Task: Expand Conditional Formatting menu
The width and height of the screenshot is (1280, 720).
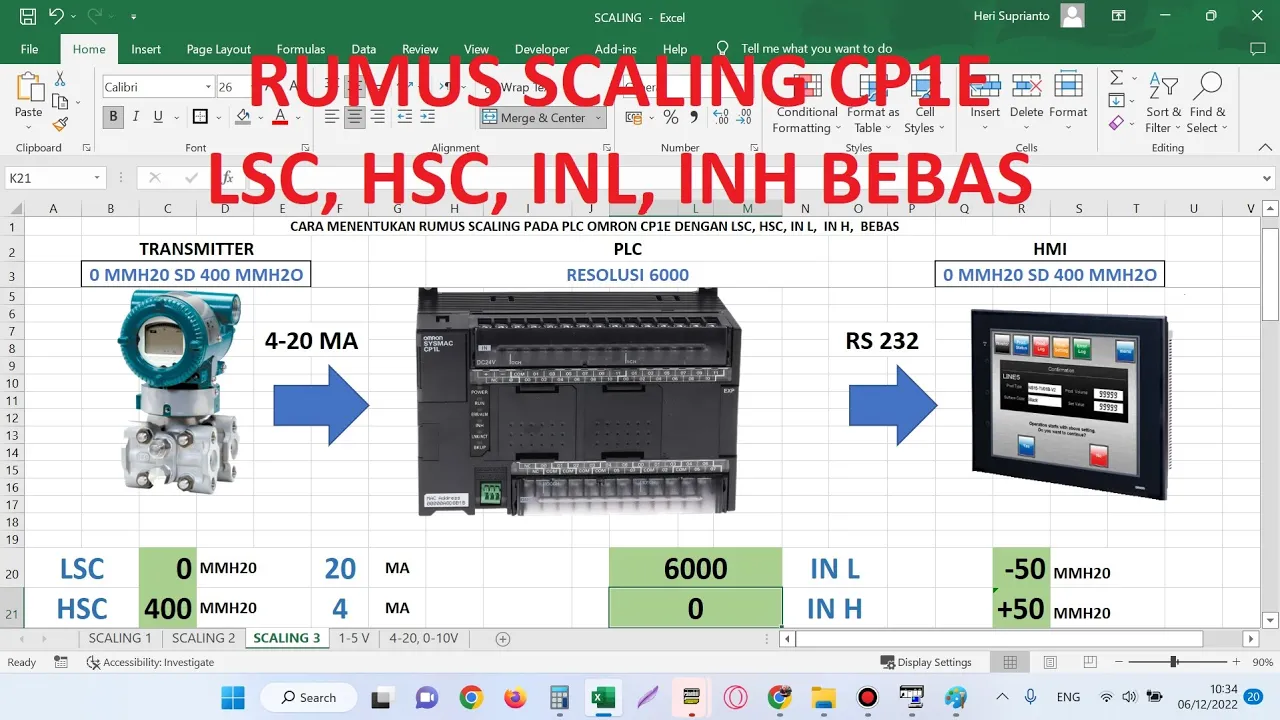Action: [x=807, y=102]
